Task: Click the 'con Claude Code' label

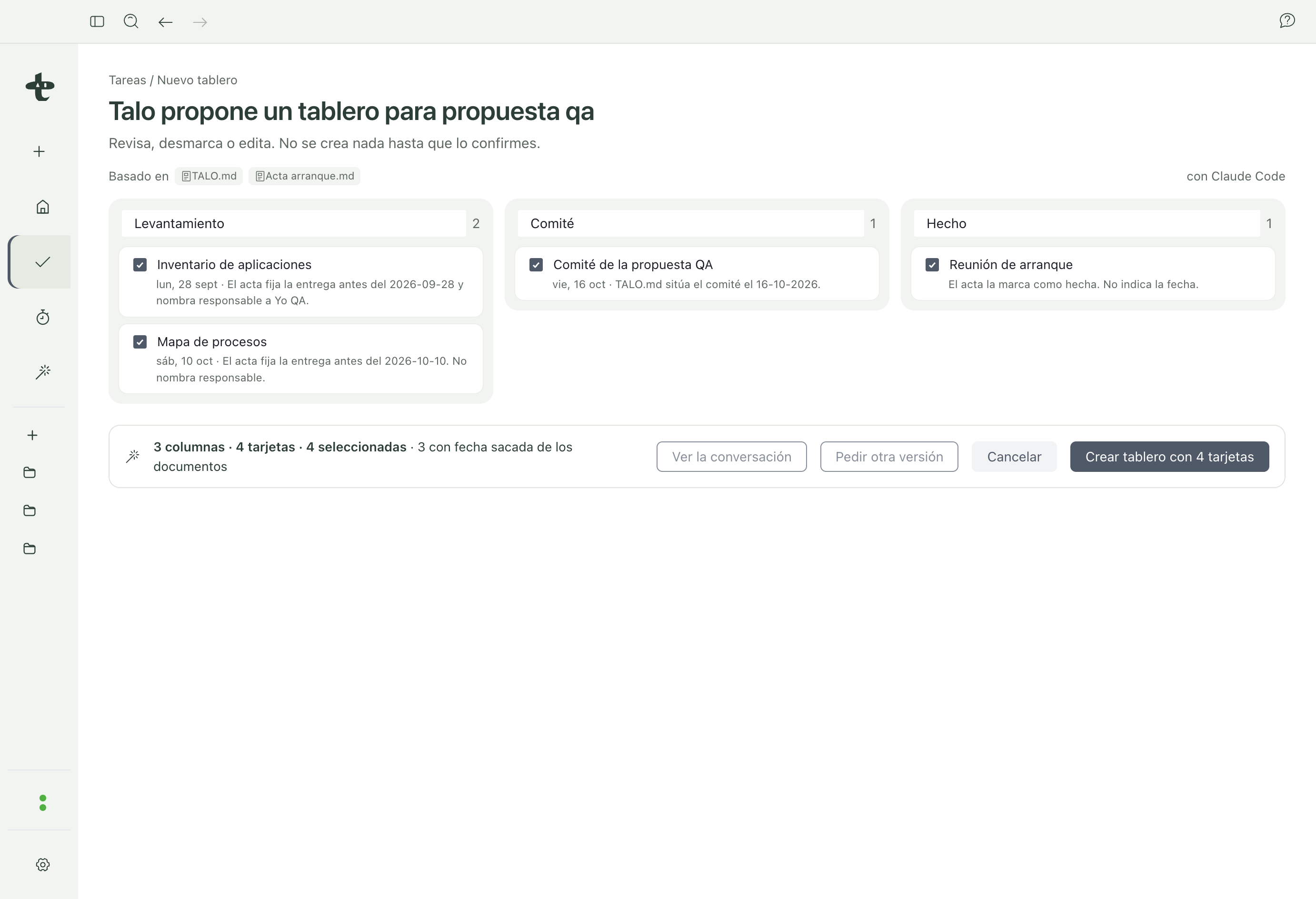Action: (x=1236, y=176)
